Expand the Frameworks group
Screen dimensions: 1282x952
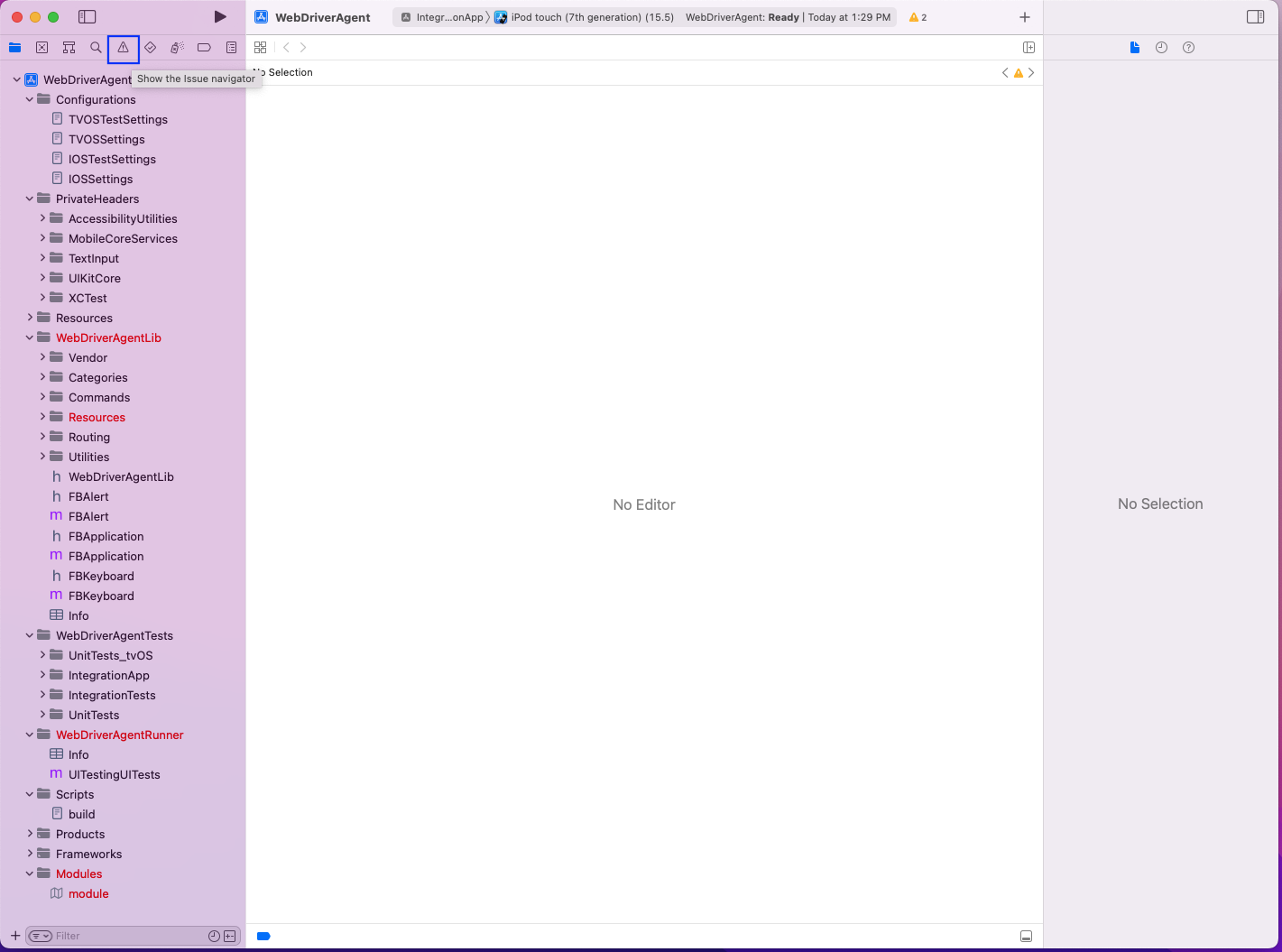point(30,854)
